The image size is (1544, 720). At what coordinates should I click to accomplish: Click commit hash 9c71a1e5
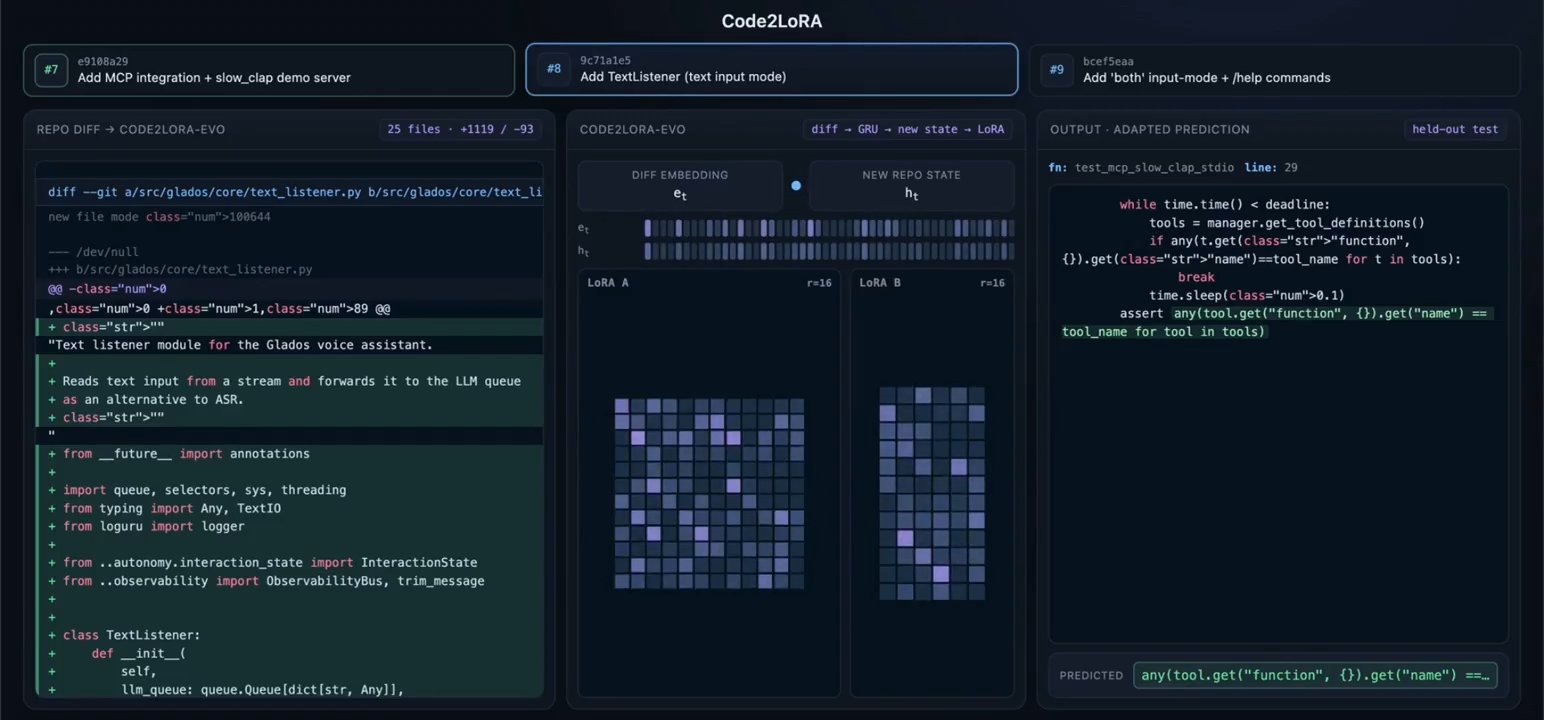click(x=605, y=61)
